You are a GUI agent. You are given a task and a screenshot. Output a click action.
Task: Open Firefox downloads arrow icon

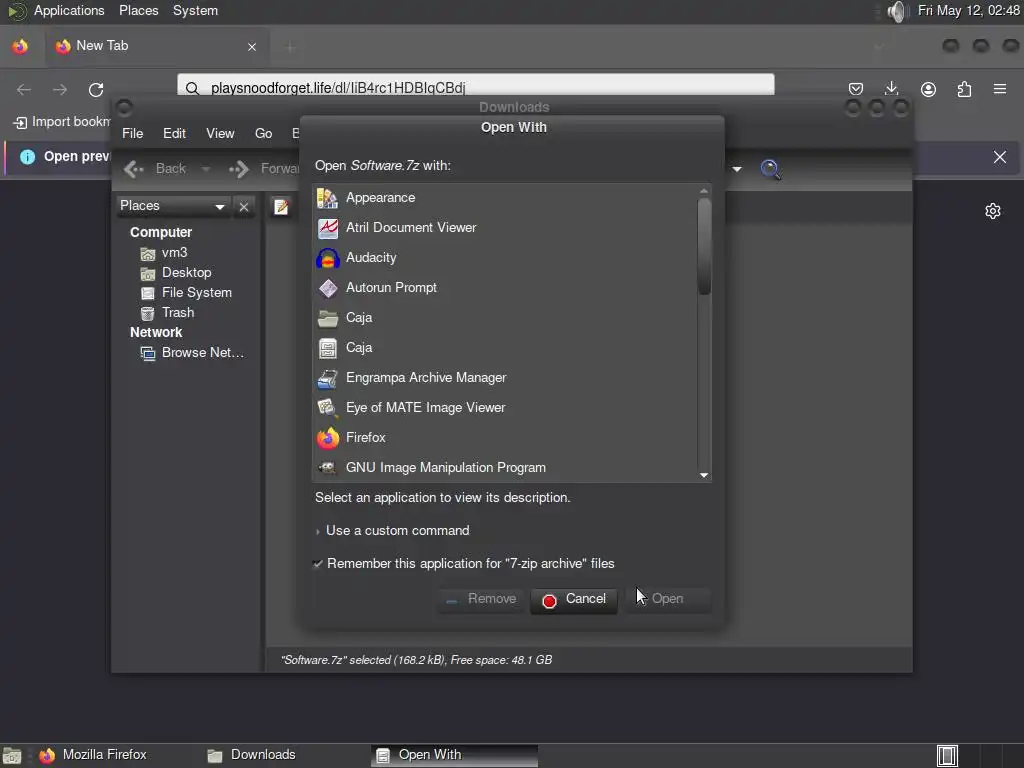[x=891, y=89]
